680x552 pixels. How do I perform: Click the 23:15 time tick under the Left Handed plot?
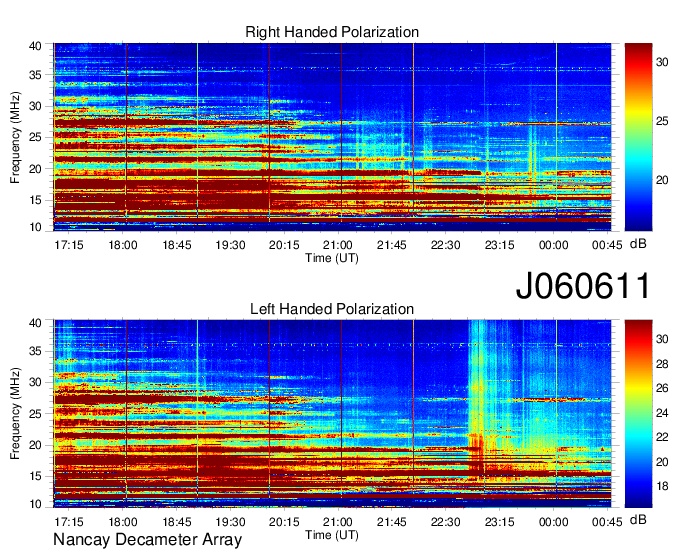coord(499,522)
